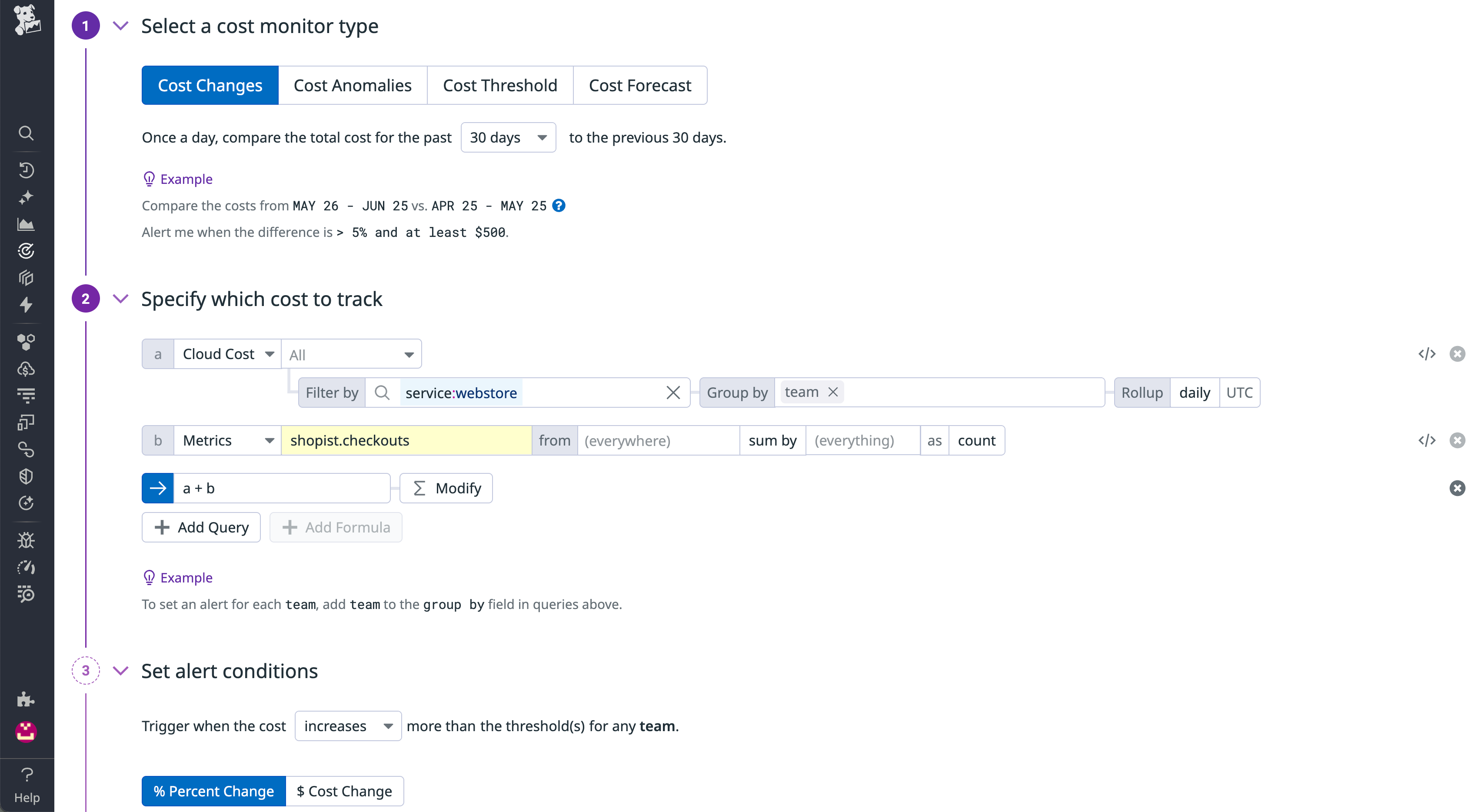Screen dimensions: 1478x812
Task: Click the Datadog logo at sidebar top
Action: coord(27,19)
